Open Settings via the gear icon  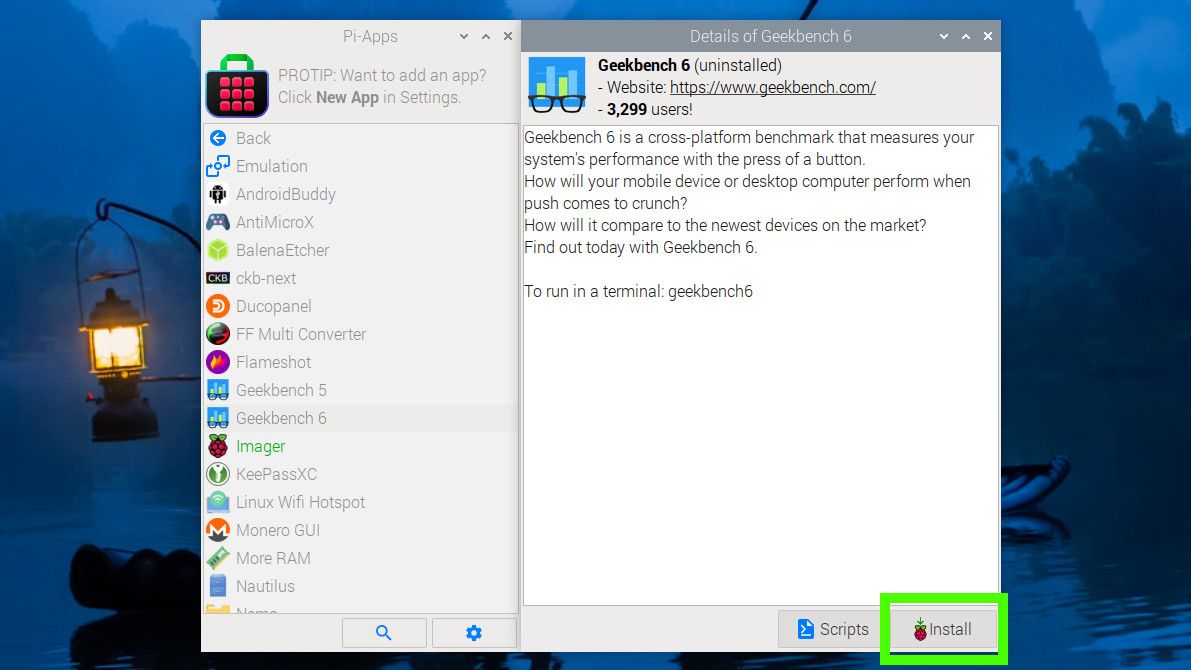coord(474,632)
